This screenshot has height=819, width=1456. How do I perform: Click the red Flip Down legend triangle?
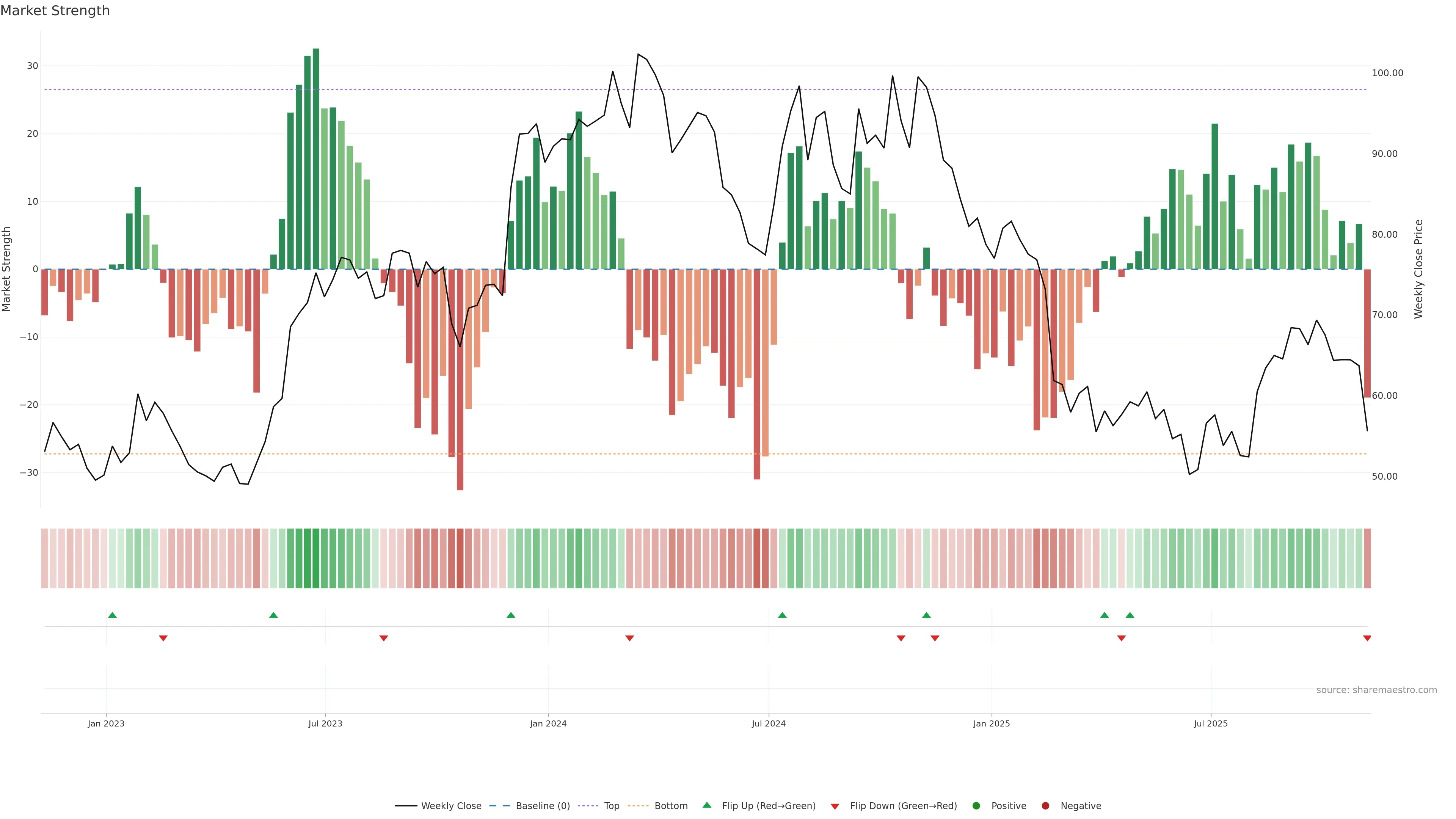pos(835,806)
